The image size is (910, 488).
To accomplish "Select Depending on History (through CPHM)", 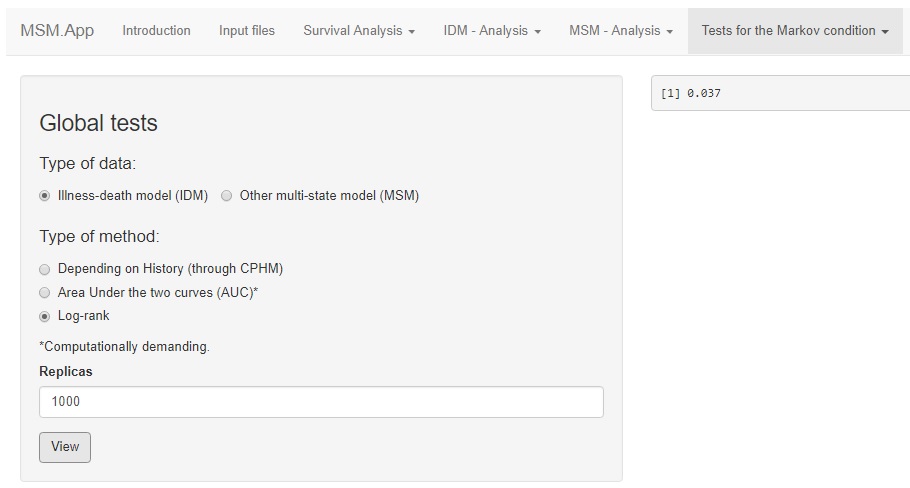I will click(44, 269).
